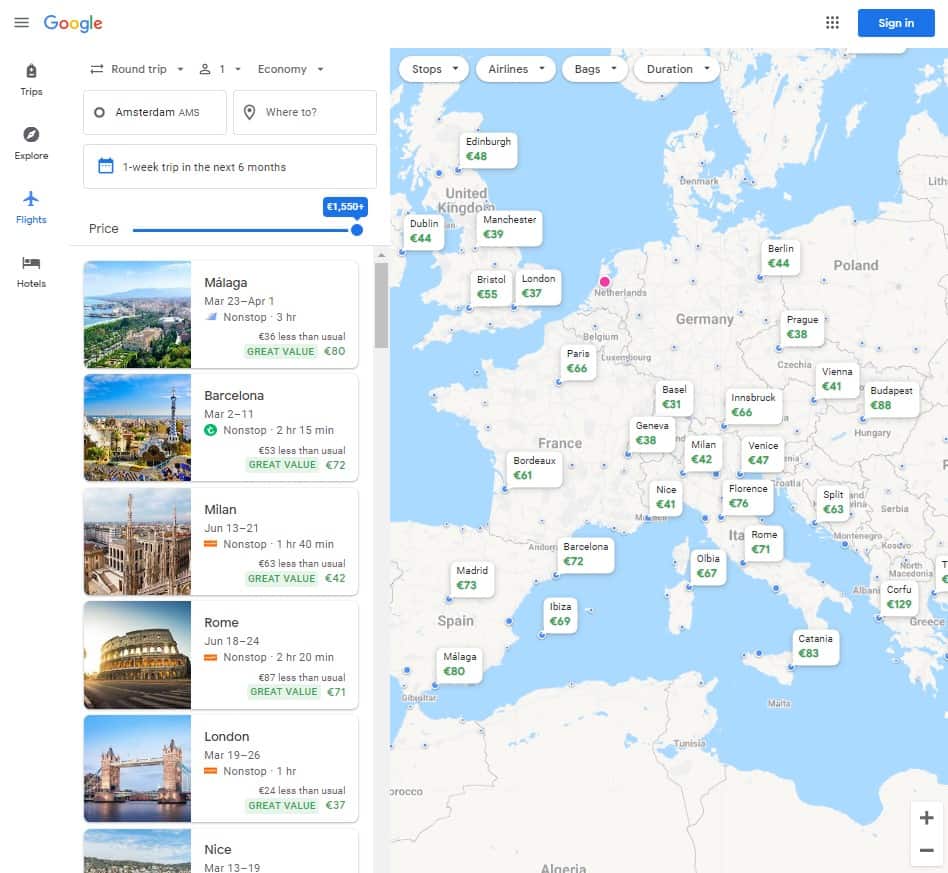This screenshot has height=873, width=948.
Task: Click the Budapest €88 map marker
Action: pos(891,398)
